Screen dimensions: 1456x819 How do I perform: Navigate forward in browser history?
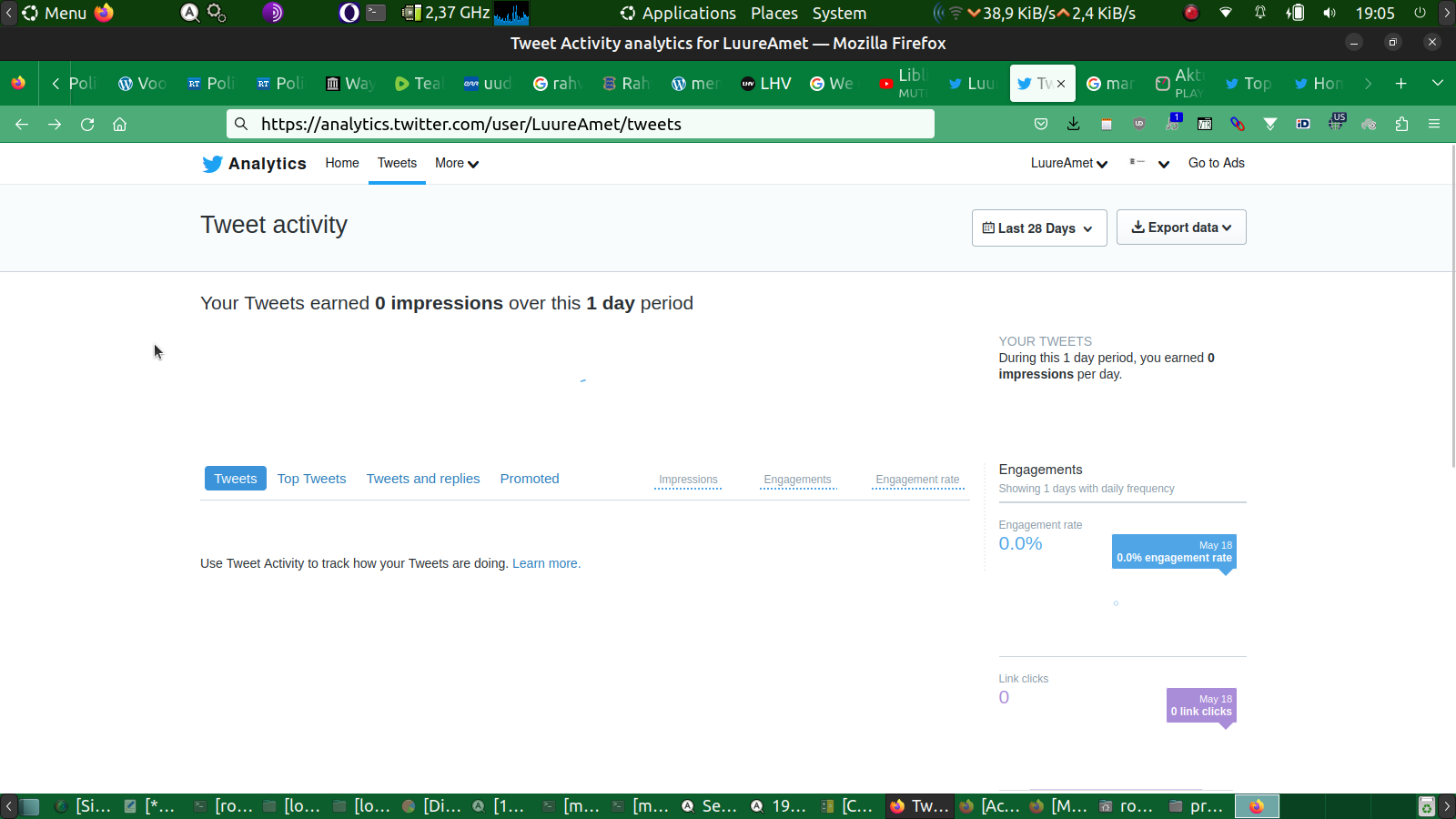(55, 124)
